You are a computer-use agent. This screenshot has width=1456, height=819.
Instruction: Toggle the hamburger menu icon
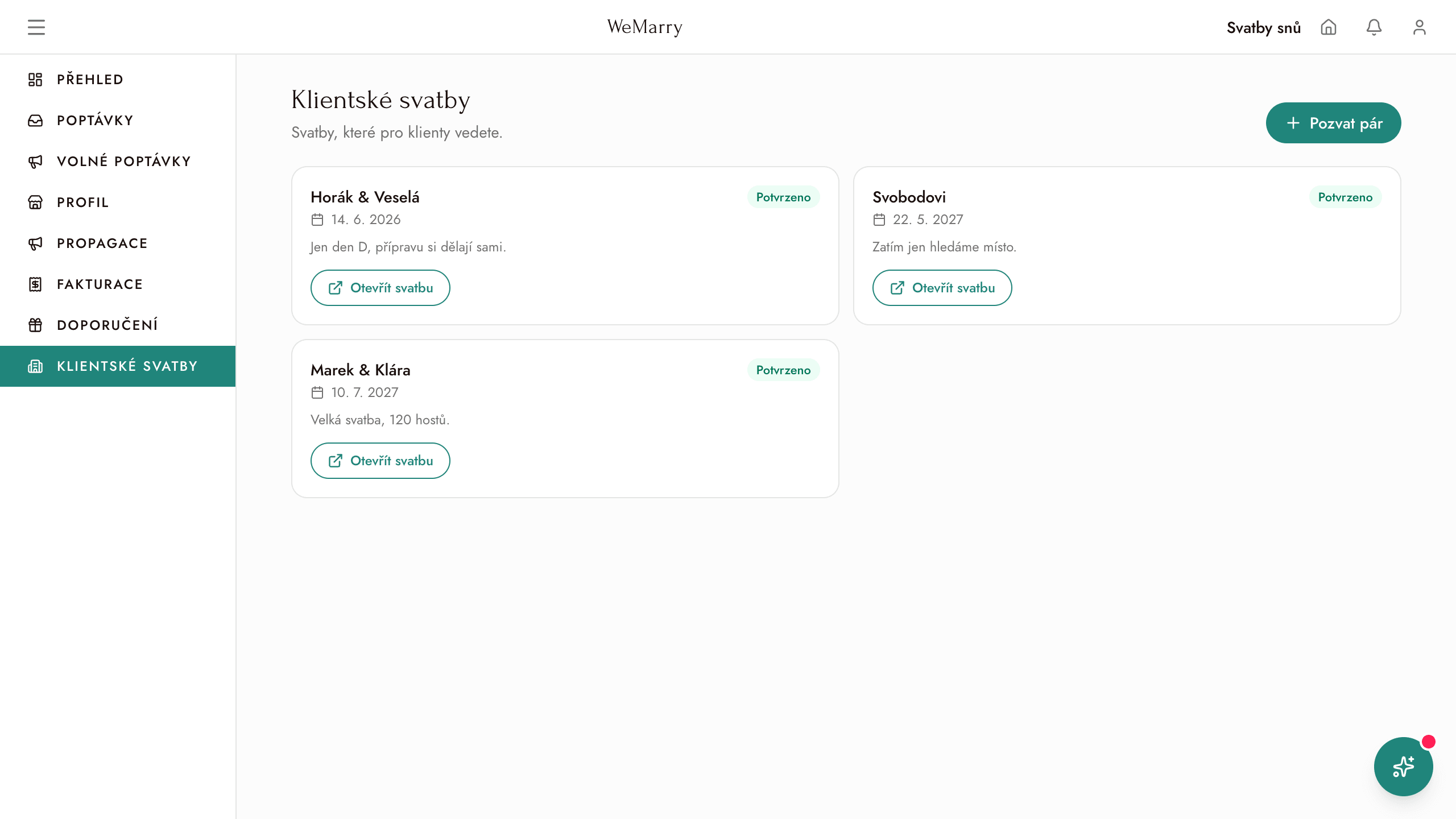click(x=36, y=27)
